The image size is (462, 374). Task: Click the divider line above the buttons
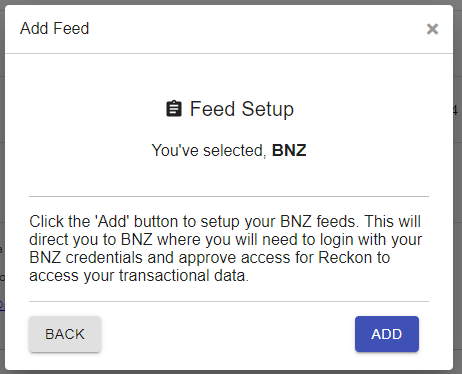(229, 302)
